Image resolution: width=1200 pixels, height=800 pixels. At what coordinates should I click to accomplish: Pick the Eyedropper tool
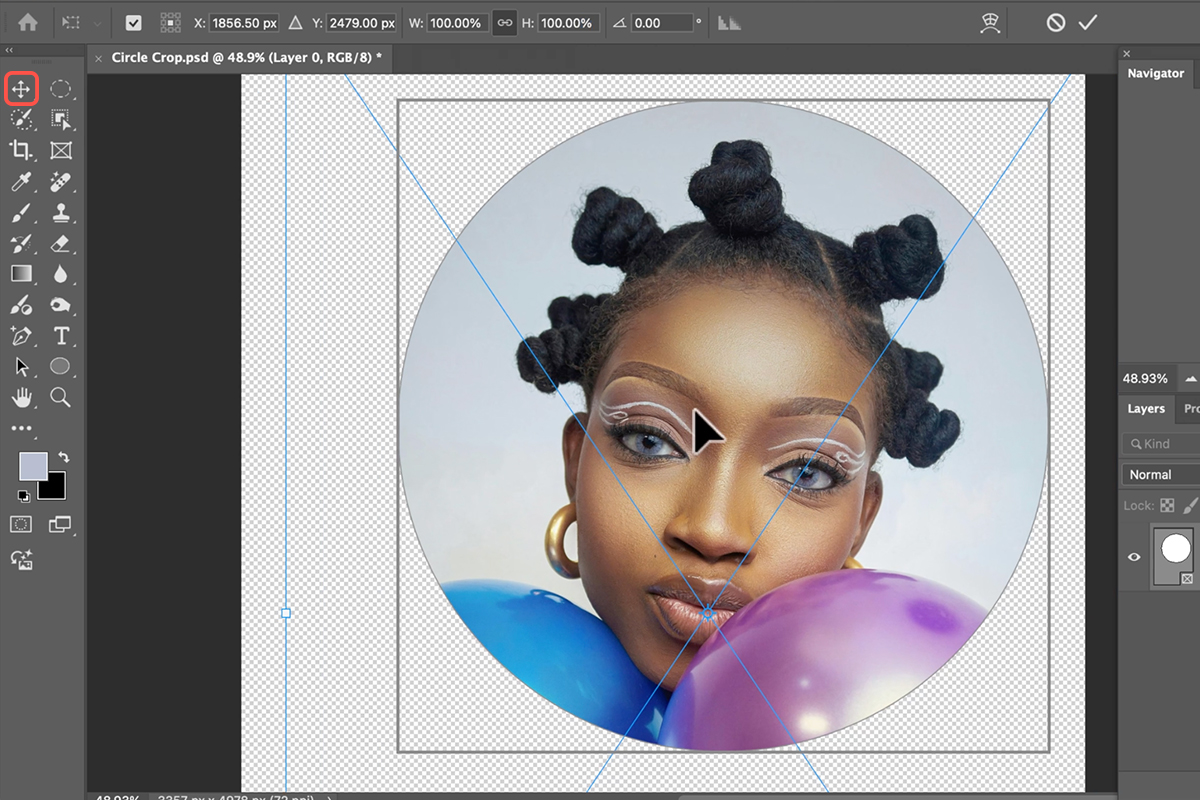[21, 182]
